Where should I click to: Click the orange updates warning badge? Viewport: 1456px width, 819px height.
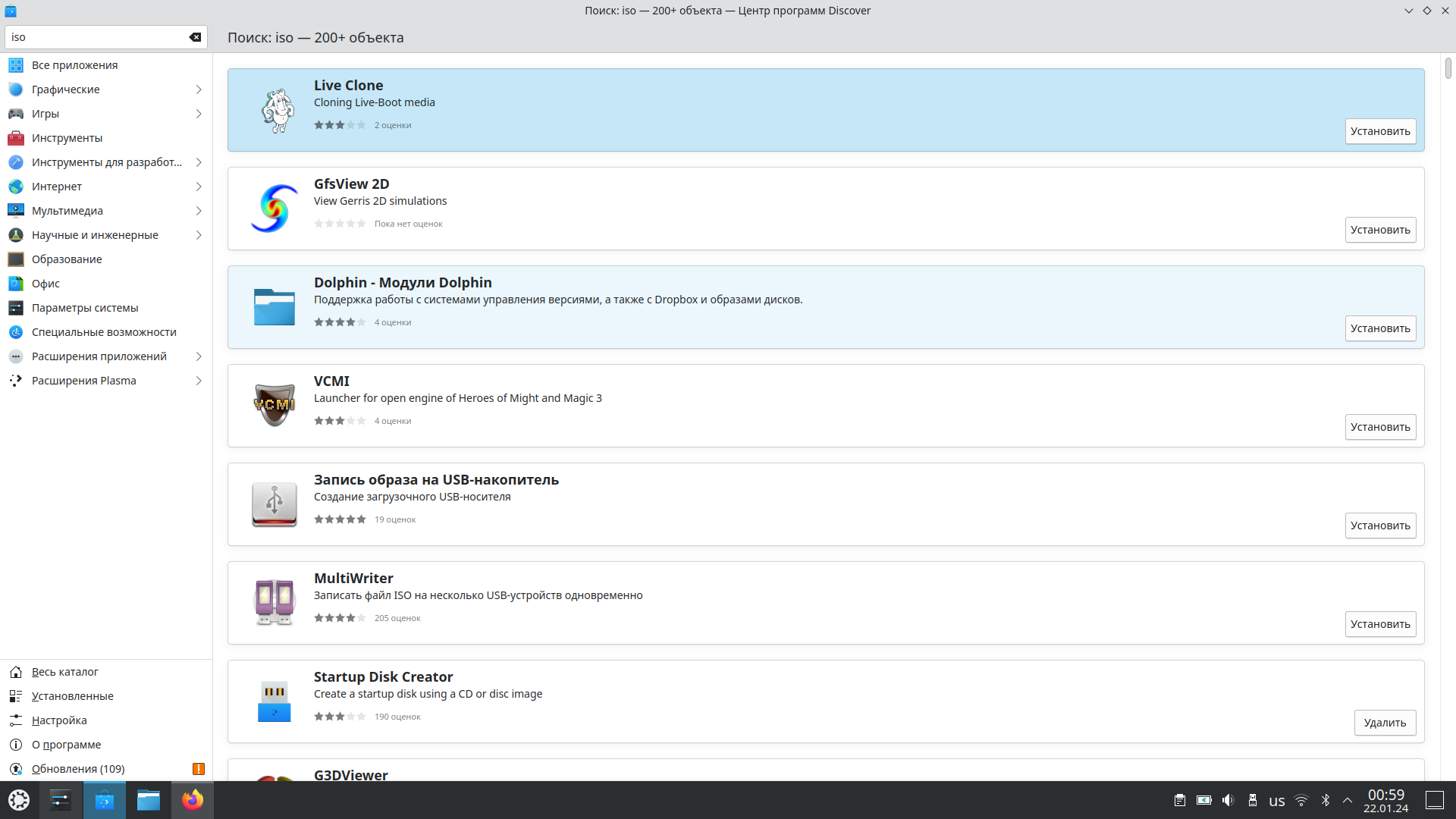[x=199, y=769]
